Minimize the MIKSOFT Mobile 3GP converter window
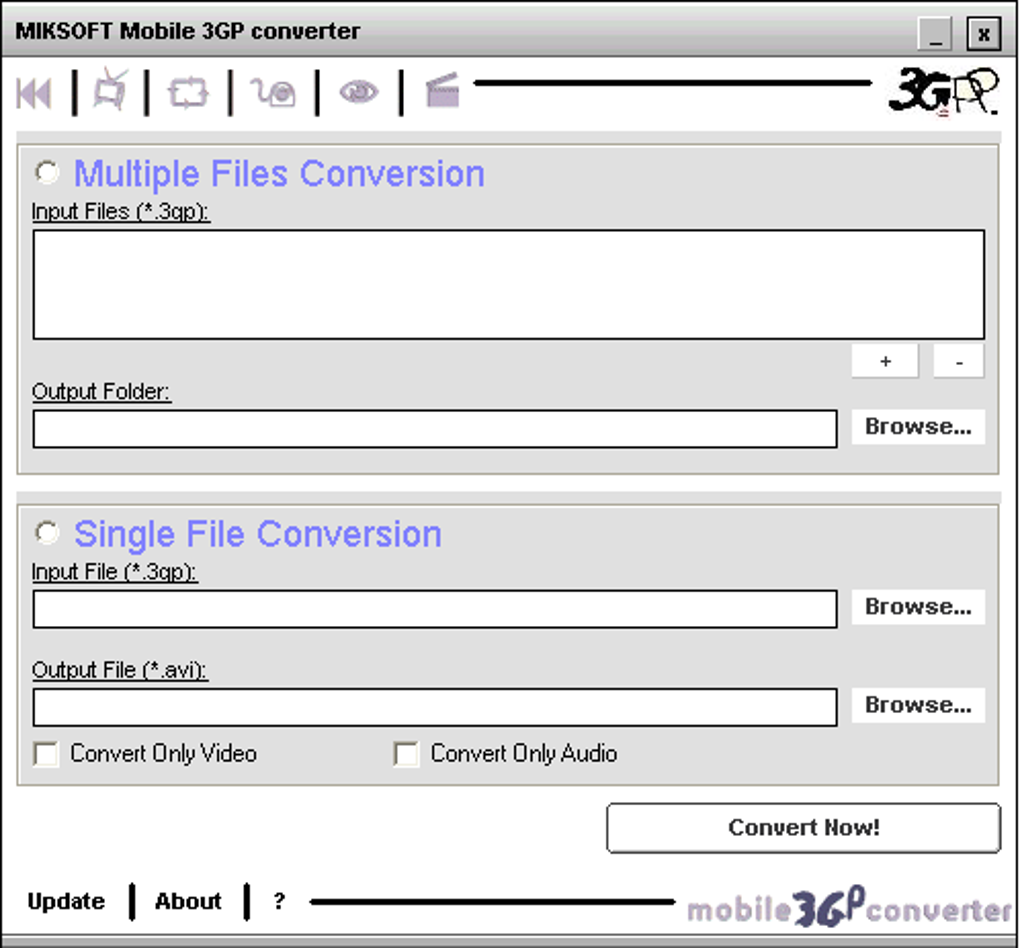Viewport: 1020px width, 948px height. (935, 33)
